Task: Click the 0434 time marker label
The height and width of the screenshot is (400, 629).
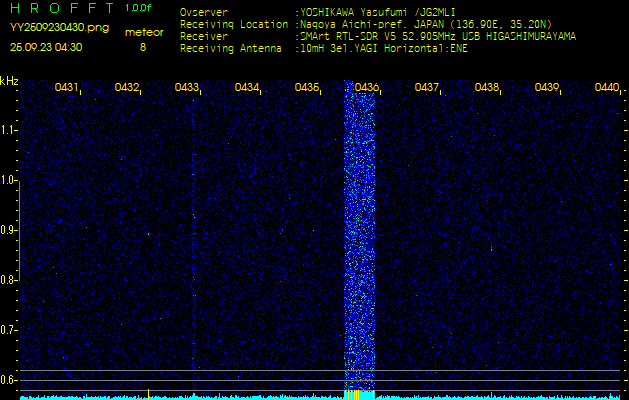Action: click(247, 87)
